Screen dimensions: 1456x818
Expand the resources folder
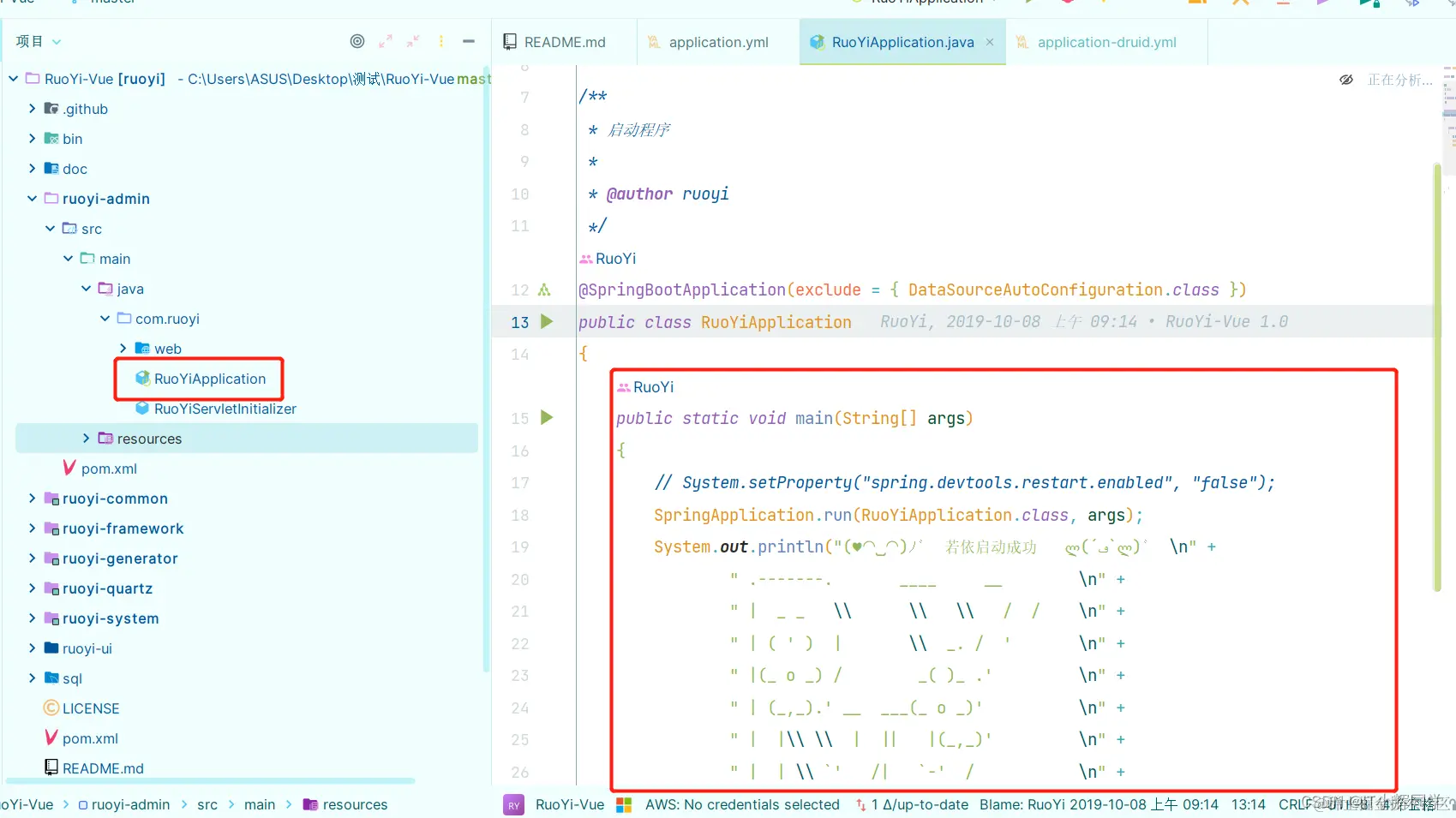coord(87,439)
